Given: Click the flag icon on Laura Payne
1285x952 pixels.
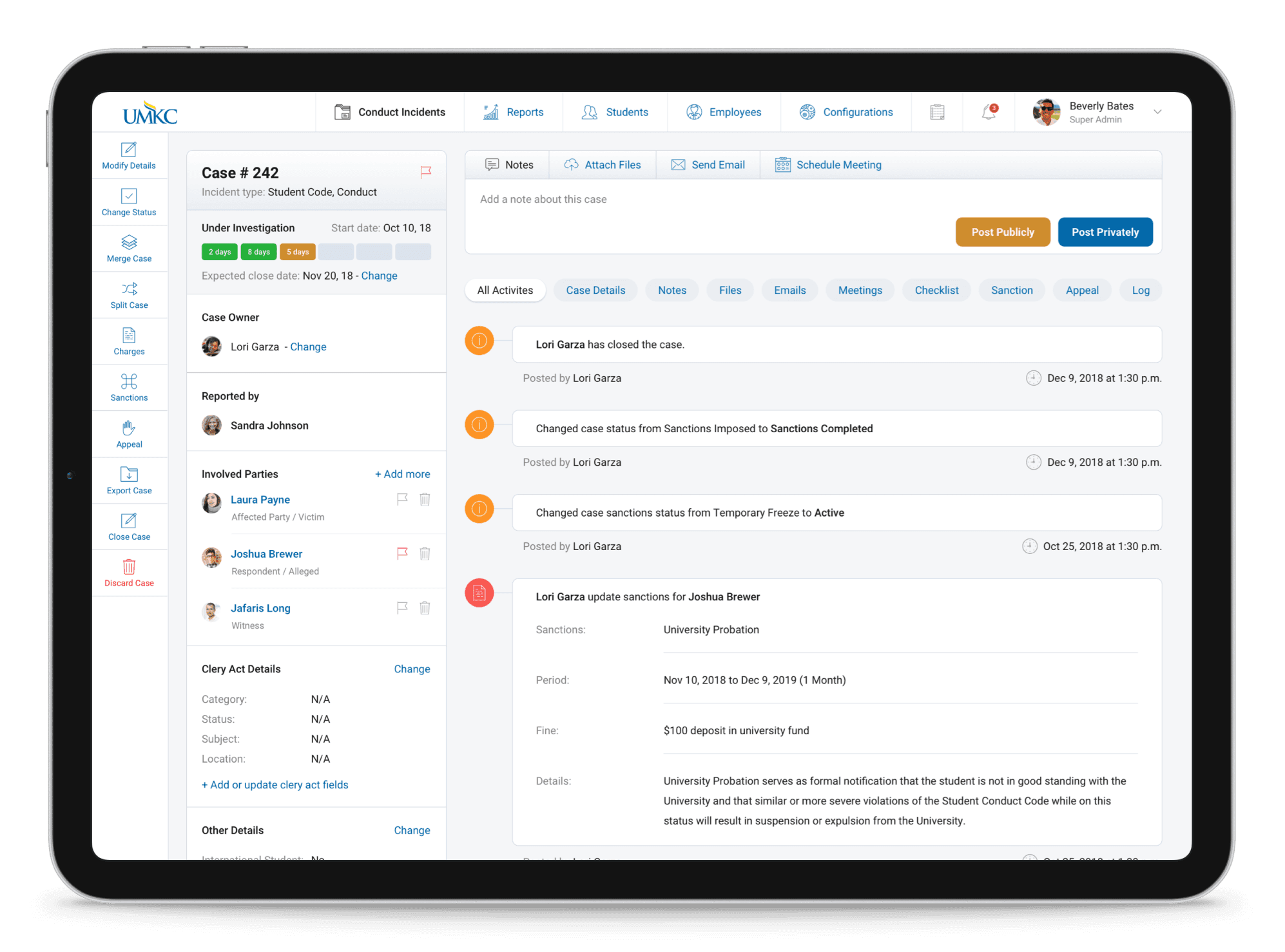Looking at the screenshot, I should click(402, 500).
